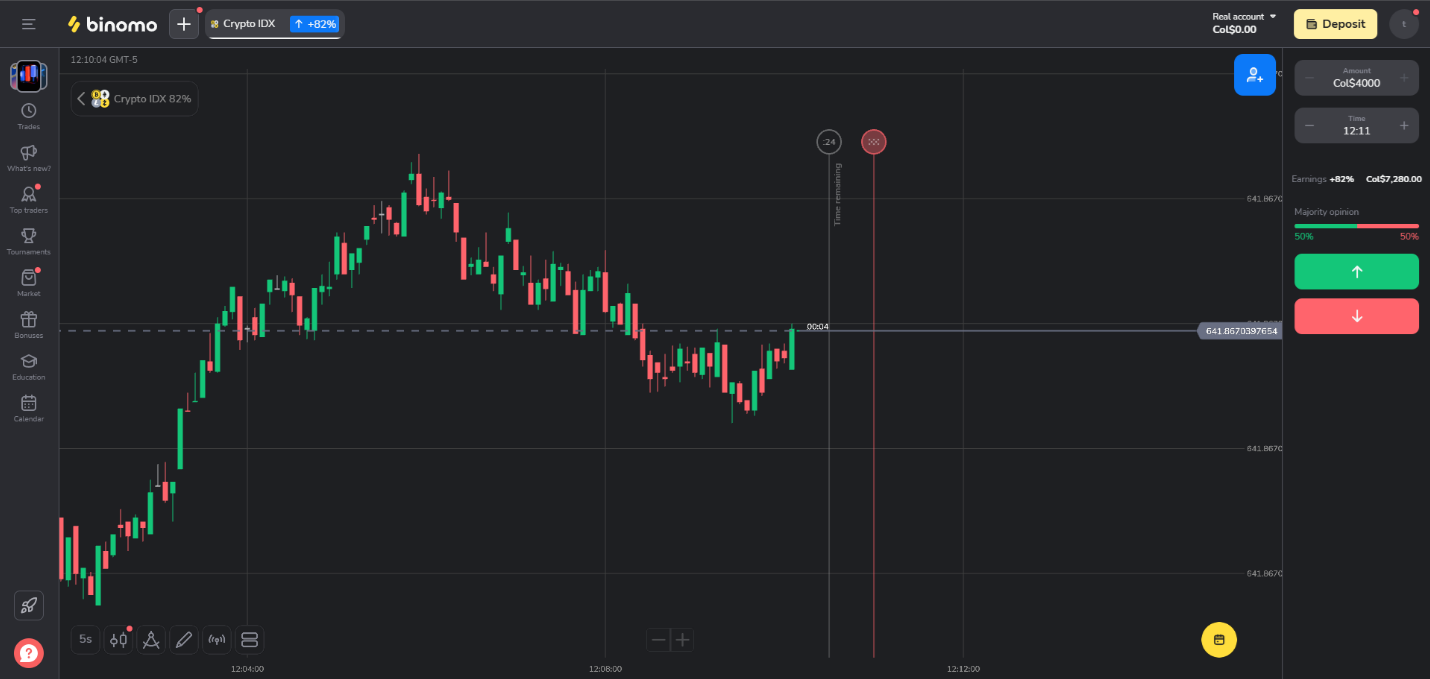Open the hamburger menu
Screen dimensions: 1430x679
tap(28, 24)
